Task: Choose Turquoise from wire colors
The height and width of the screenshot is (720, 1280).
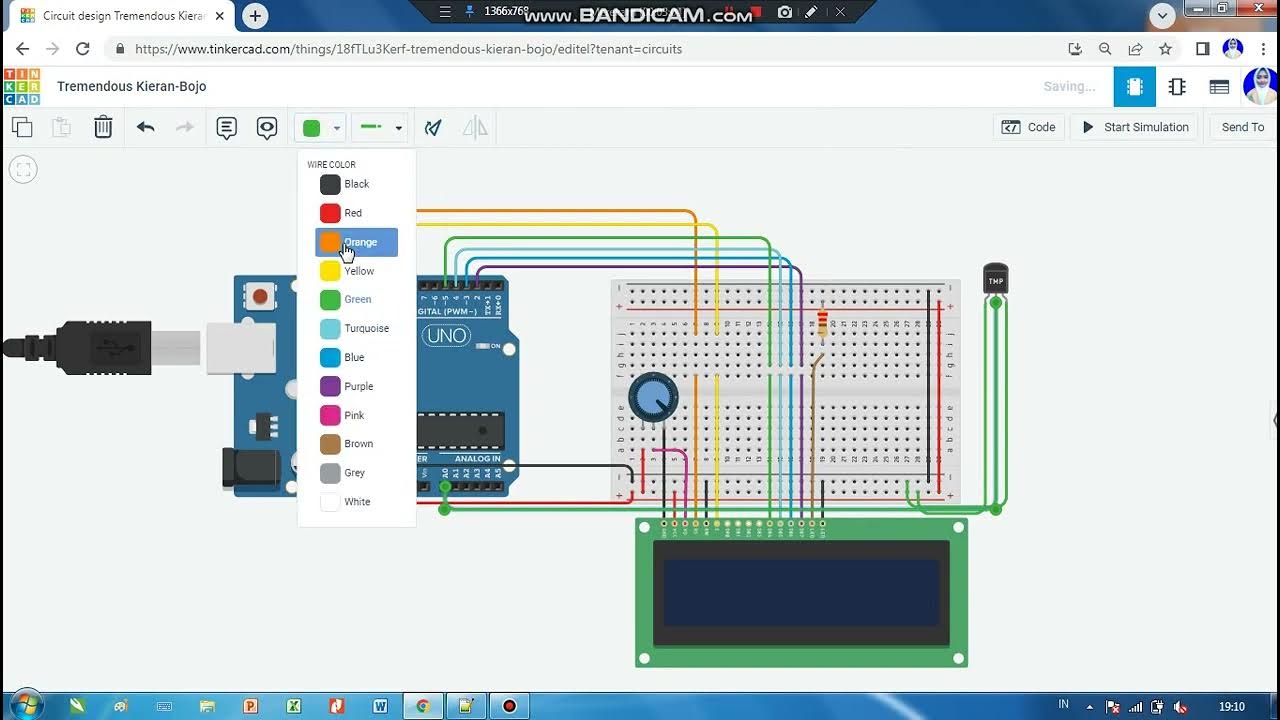Action: [x=357, y=328]
